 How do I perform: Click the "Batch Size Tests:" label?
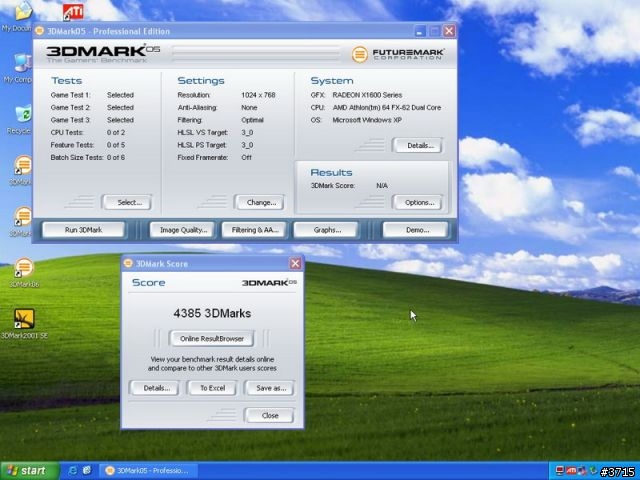77,158
